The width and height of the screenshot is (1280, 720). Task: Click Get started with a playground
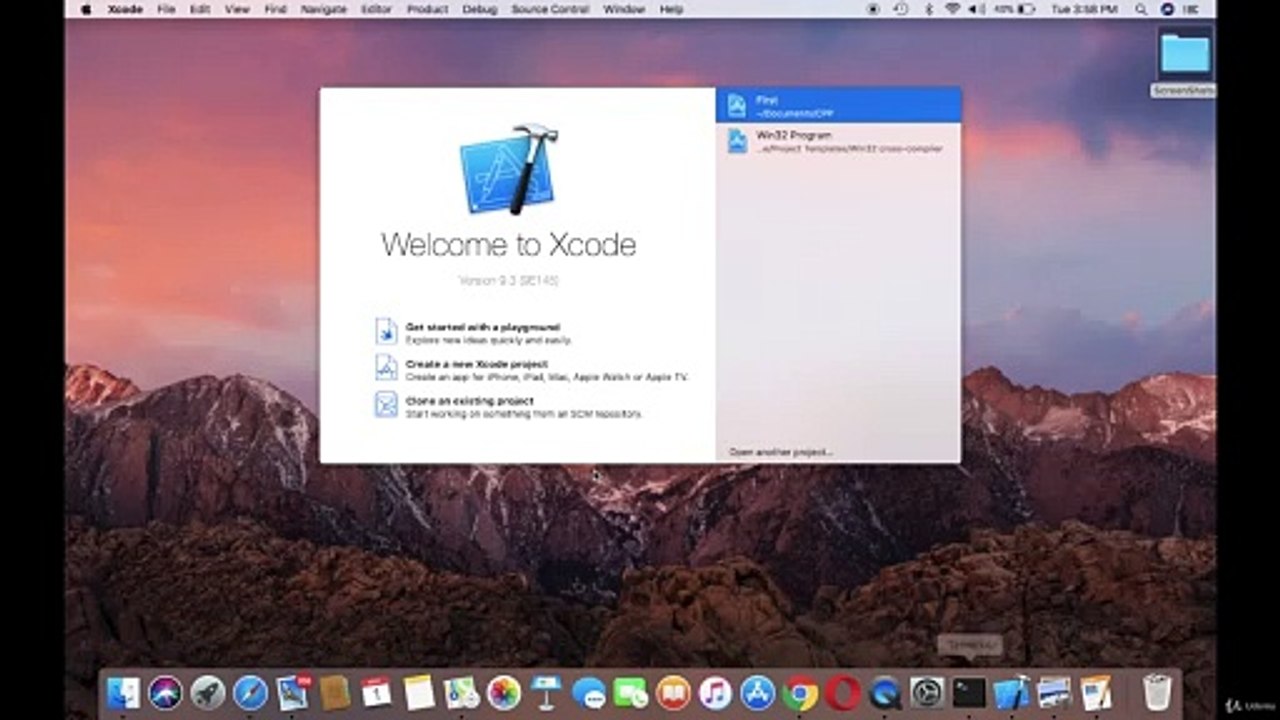pos(483,327)
